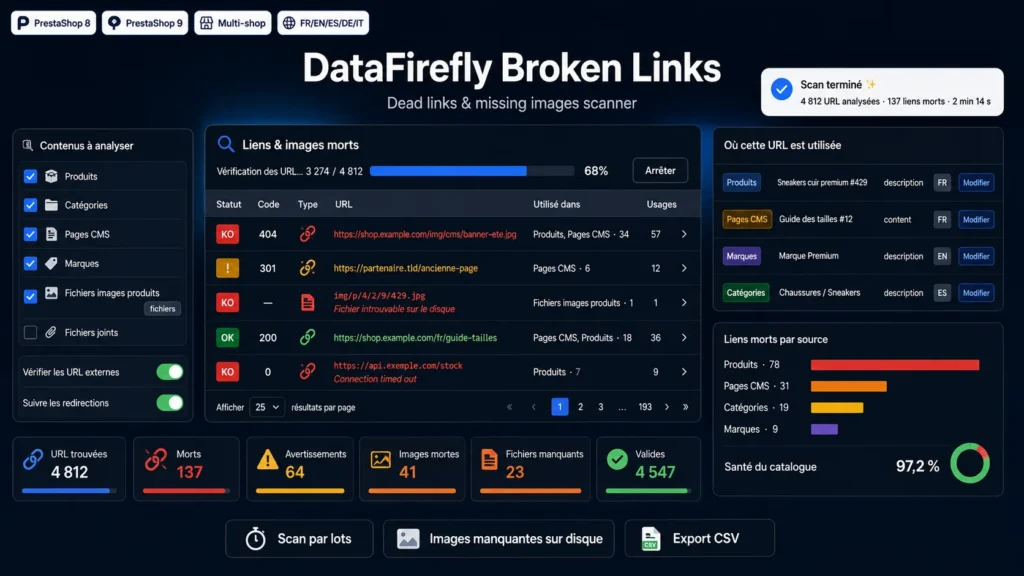
Task: Open the 25 résultats par page dropdown
Action: [x=266, y=407]
